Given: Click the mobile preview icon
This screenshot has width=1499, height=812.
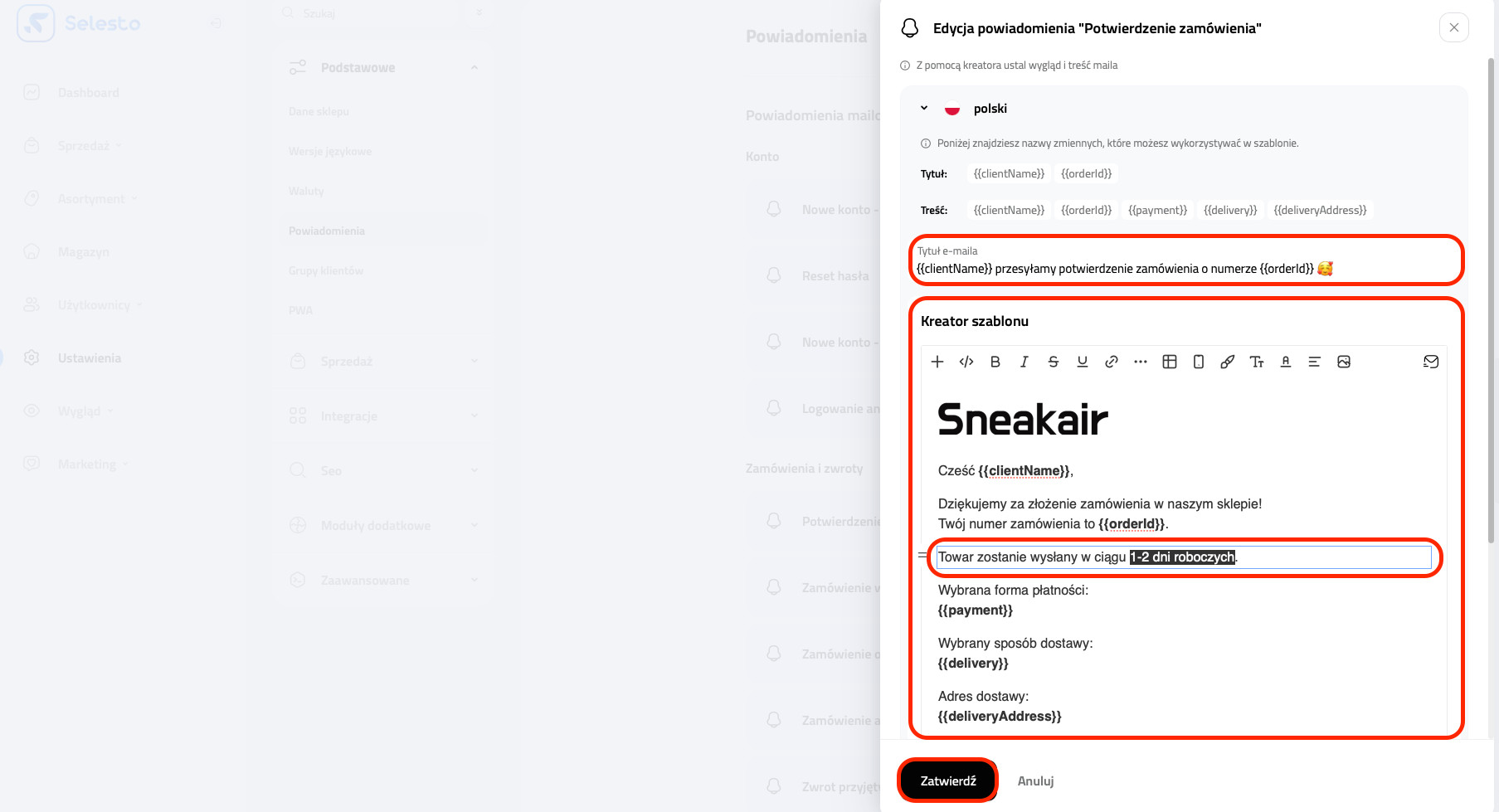Looking at the screenshot, I should [1199, 362].
